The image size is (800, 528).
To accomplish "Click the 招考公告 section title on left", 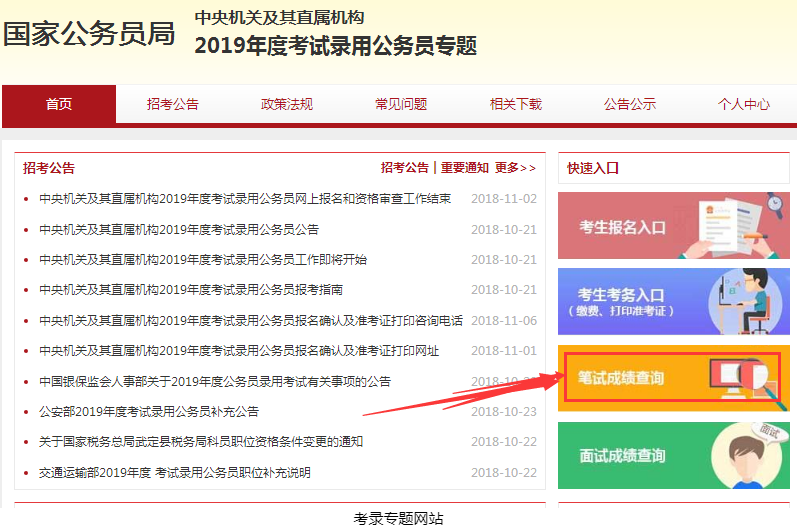I will 49,168.
